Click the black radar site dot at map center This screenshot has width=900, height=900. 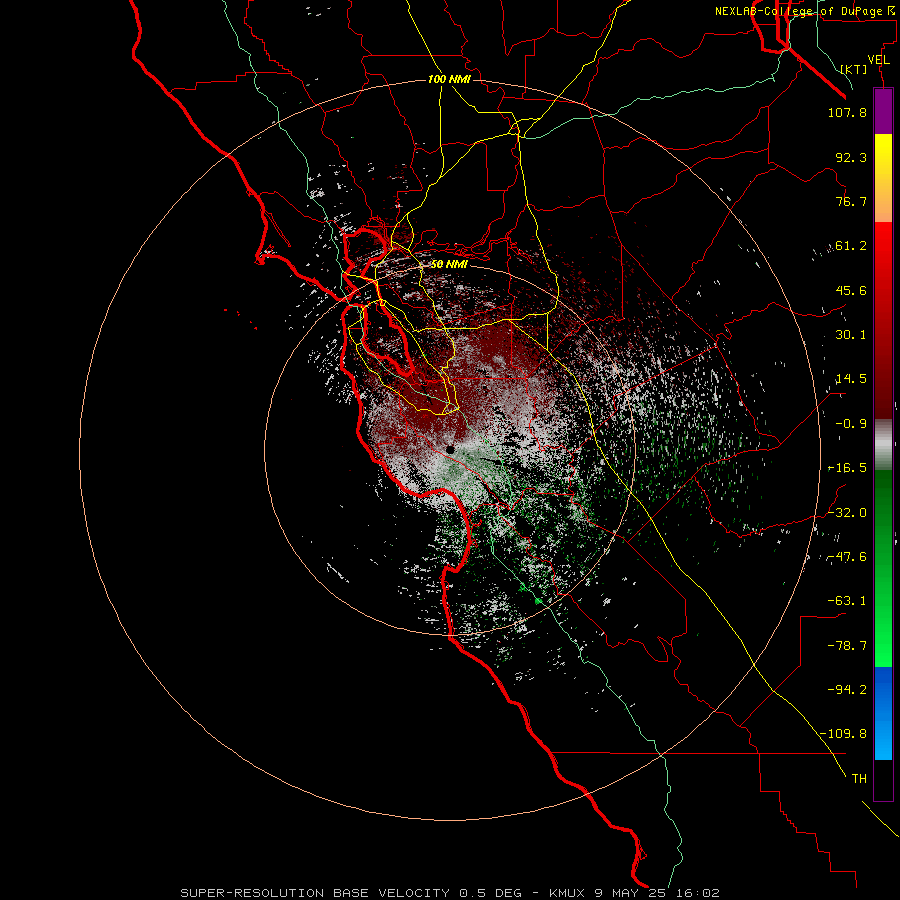451,449
